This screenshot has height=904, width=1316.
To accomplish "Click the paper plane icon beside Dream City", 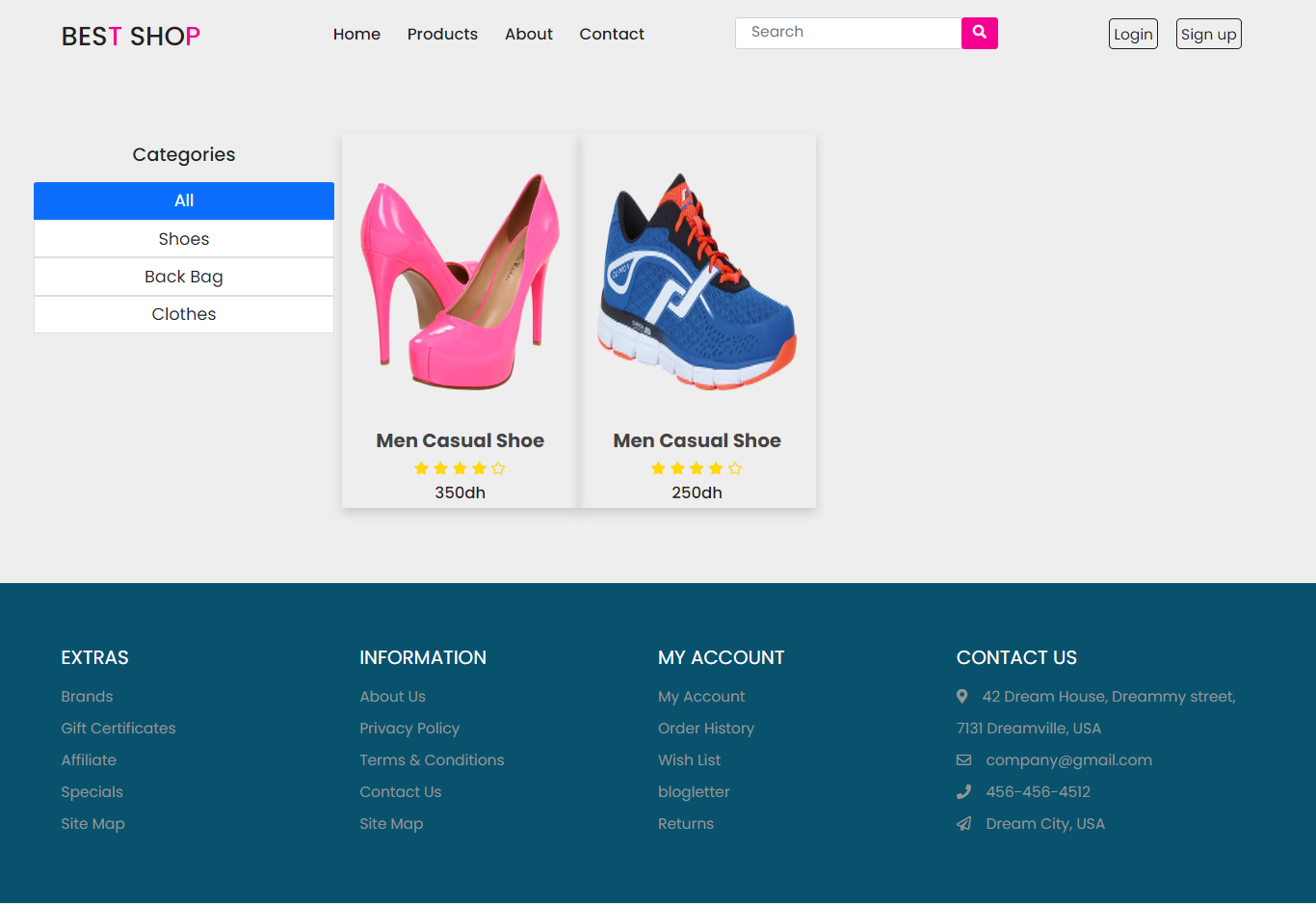I will click(963, 823).
